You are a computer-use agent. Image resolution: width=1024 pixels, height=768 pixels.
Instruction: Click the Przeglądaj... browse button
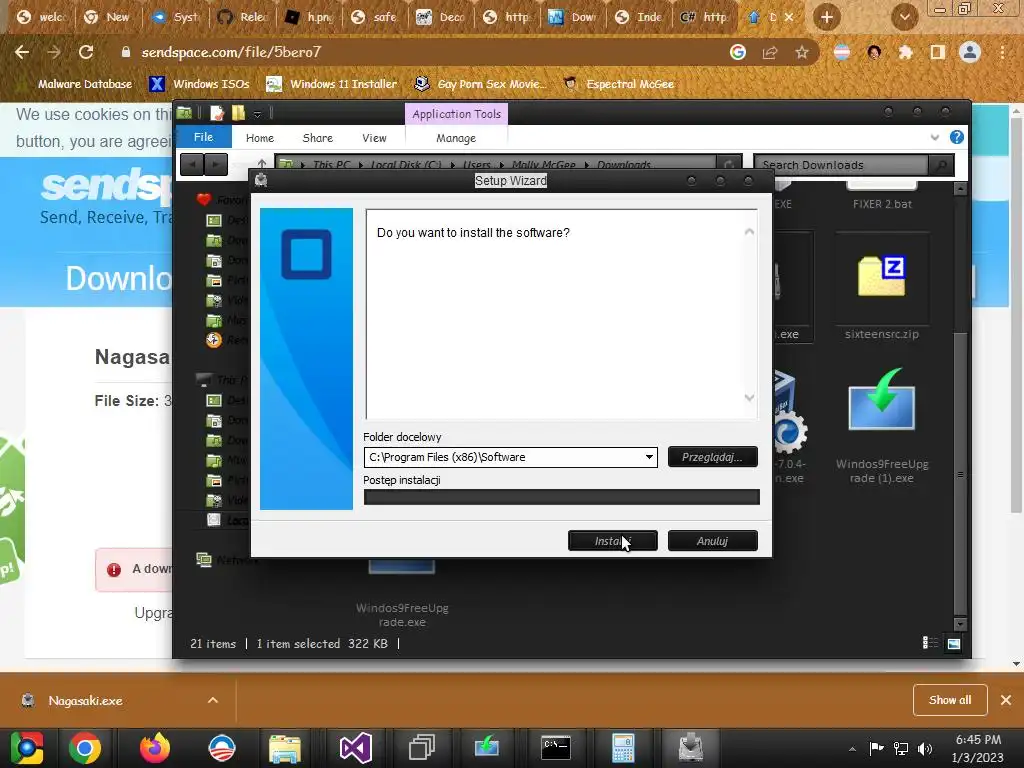point(712,456)
